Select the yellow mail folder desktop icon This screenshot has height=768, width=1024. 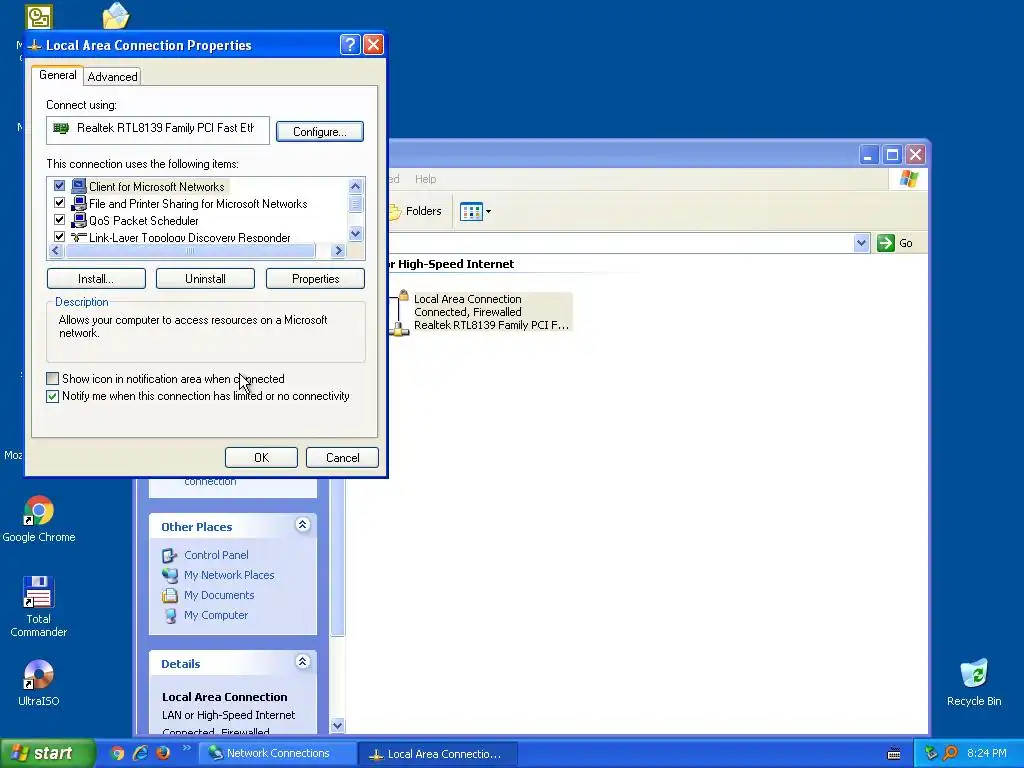(x=116, y=16)
